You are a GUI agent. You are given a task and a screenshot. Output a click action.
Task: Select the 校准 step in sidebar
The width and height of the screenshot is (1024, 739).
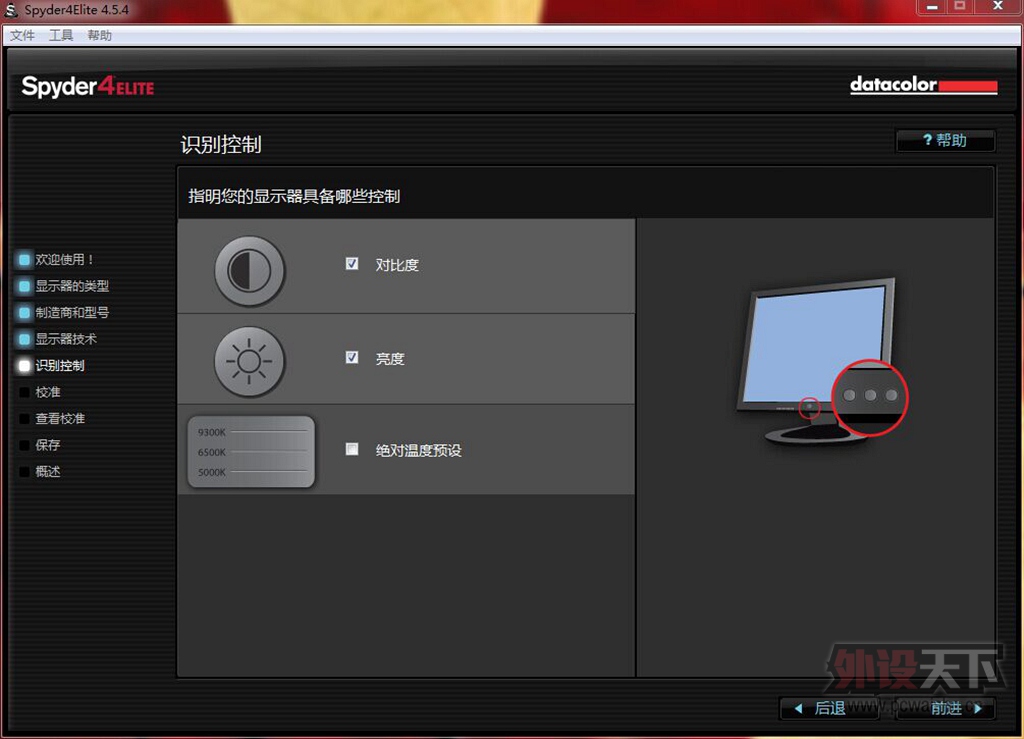click(48, 392)
